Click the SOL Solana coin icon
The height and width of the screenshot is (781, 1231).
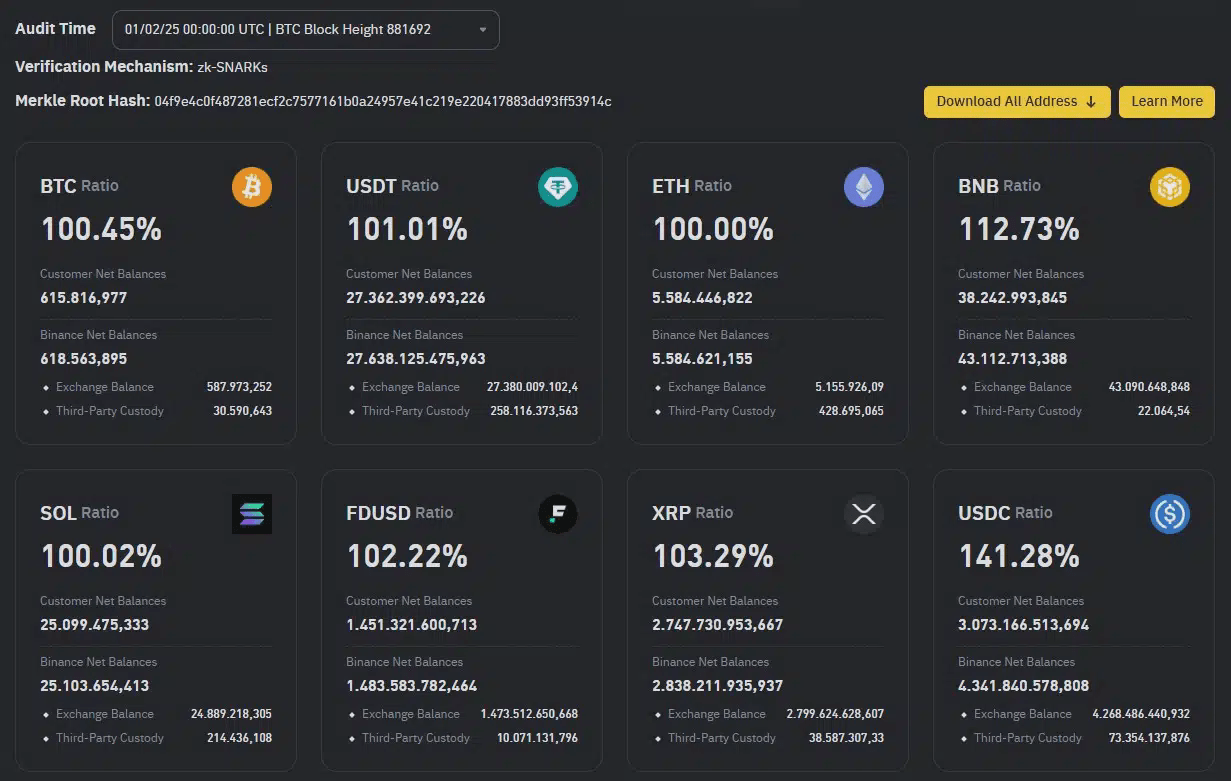point(252,514)
